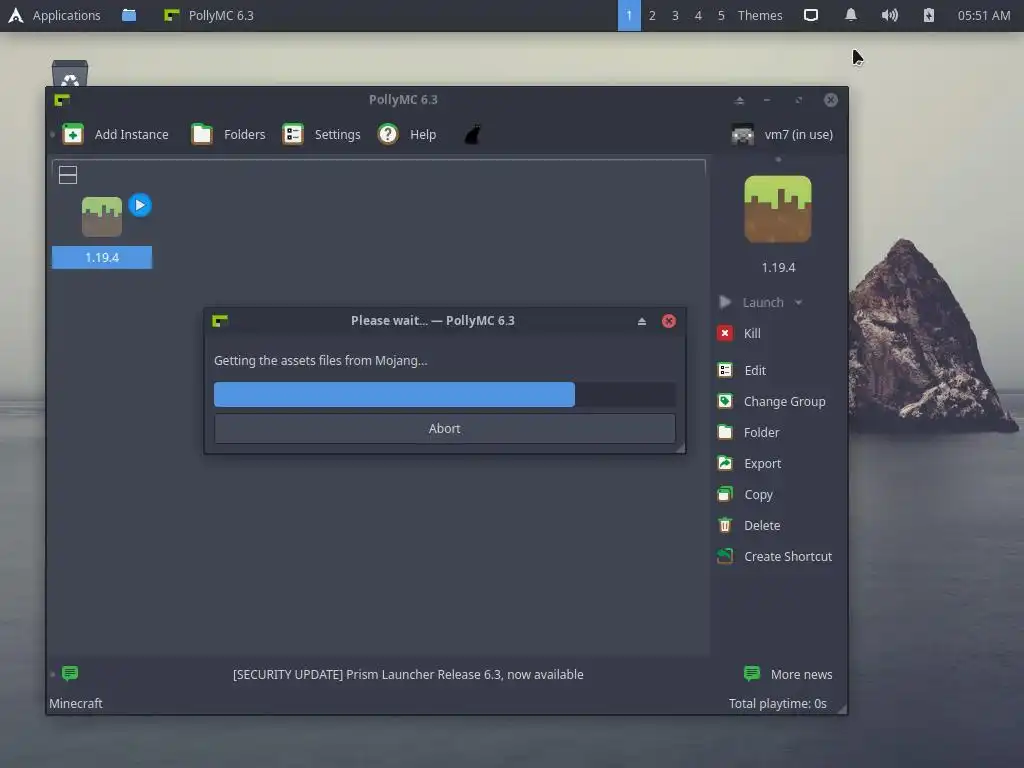Kill the running instance
Viewport: 1024px width, 768px height.
(740, 334)
